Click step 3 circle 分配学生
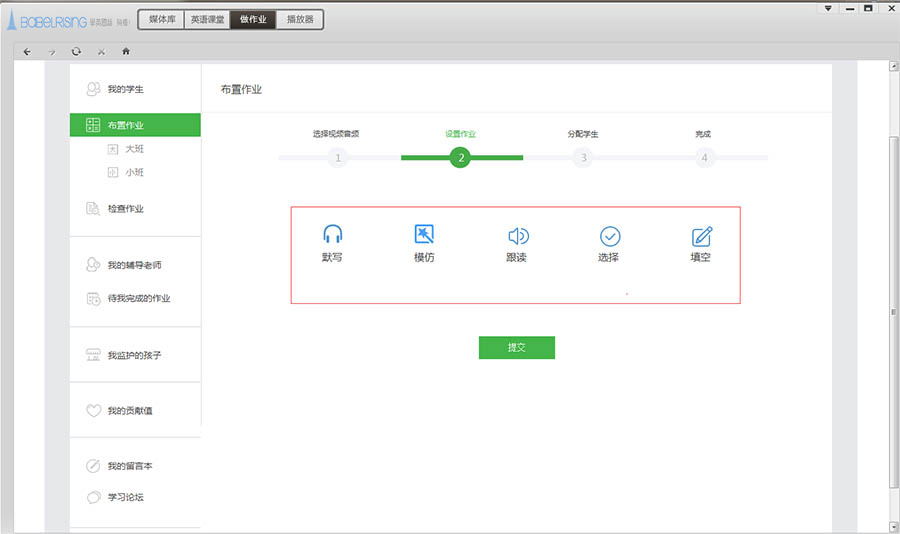 tap(583, 157)
